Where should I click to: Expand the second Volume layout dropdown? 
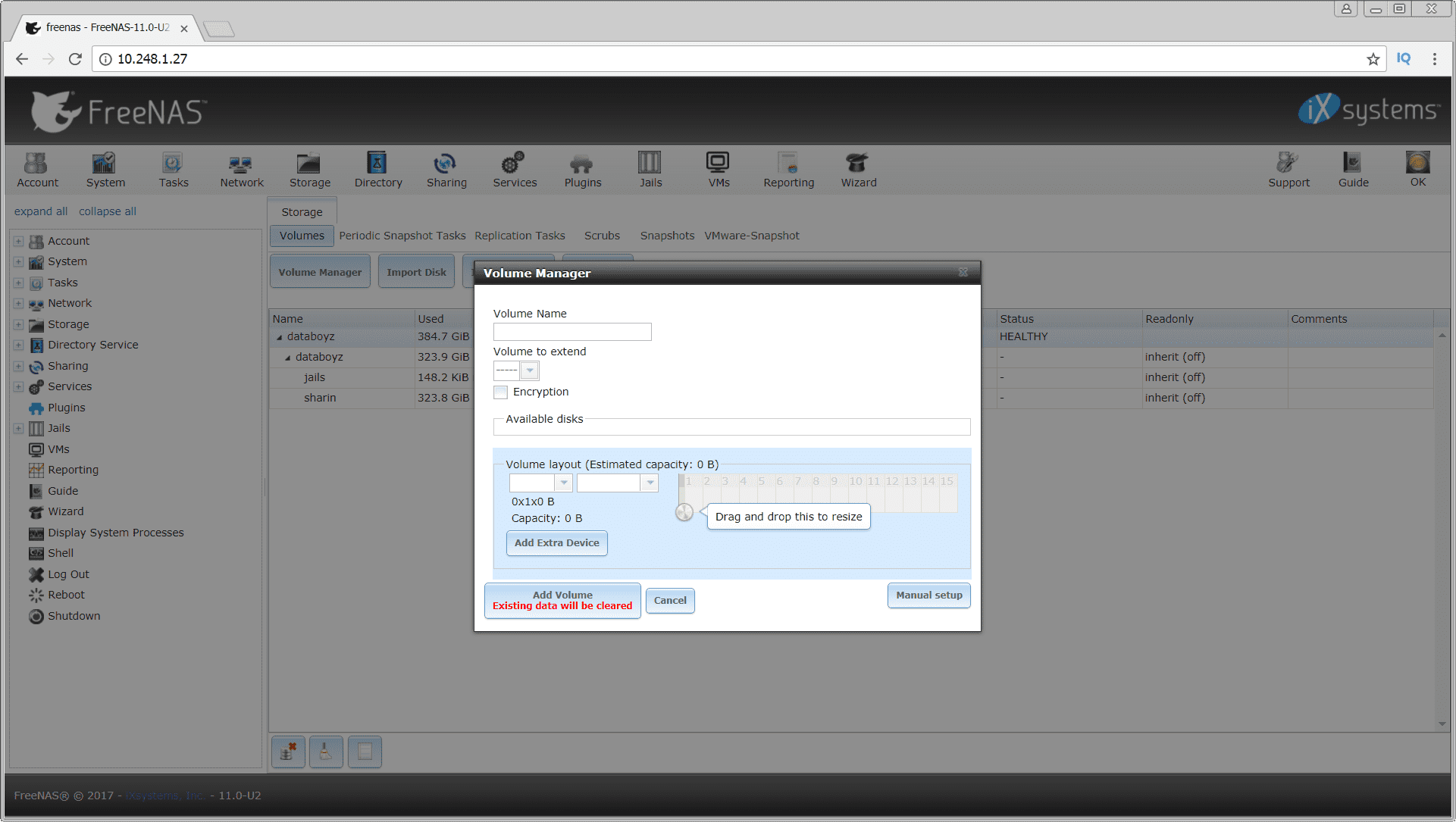tap(649, 483)
